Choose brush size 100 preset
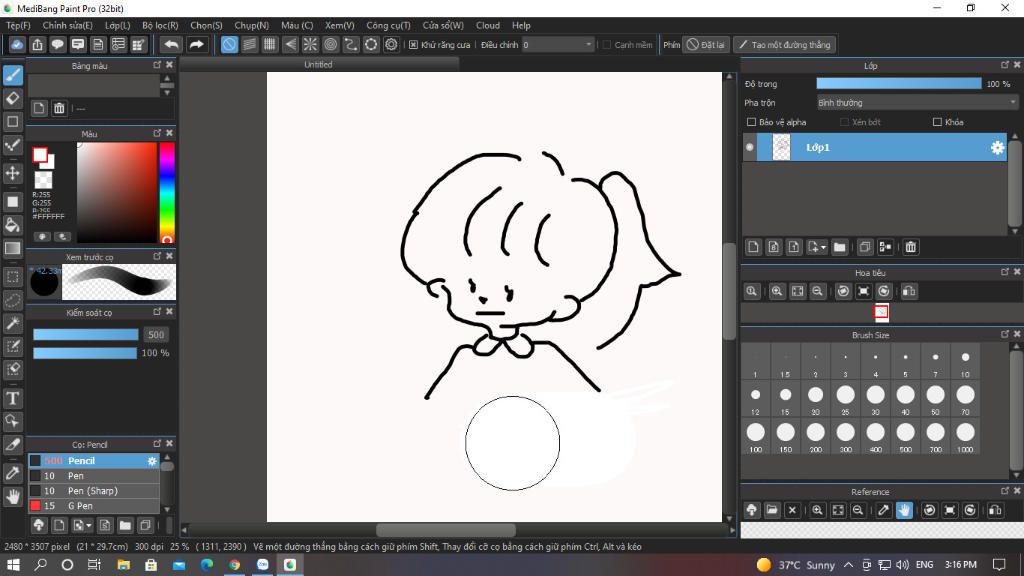Viewport: 1024px width, 576px height. pyautogui.click(x=756, y=436)
